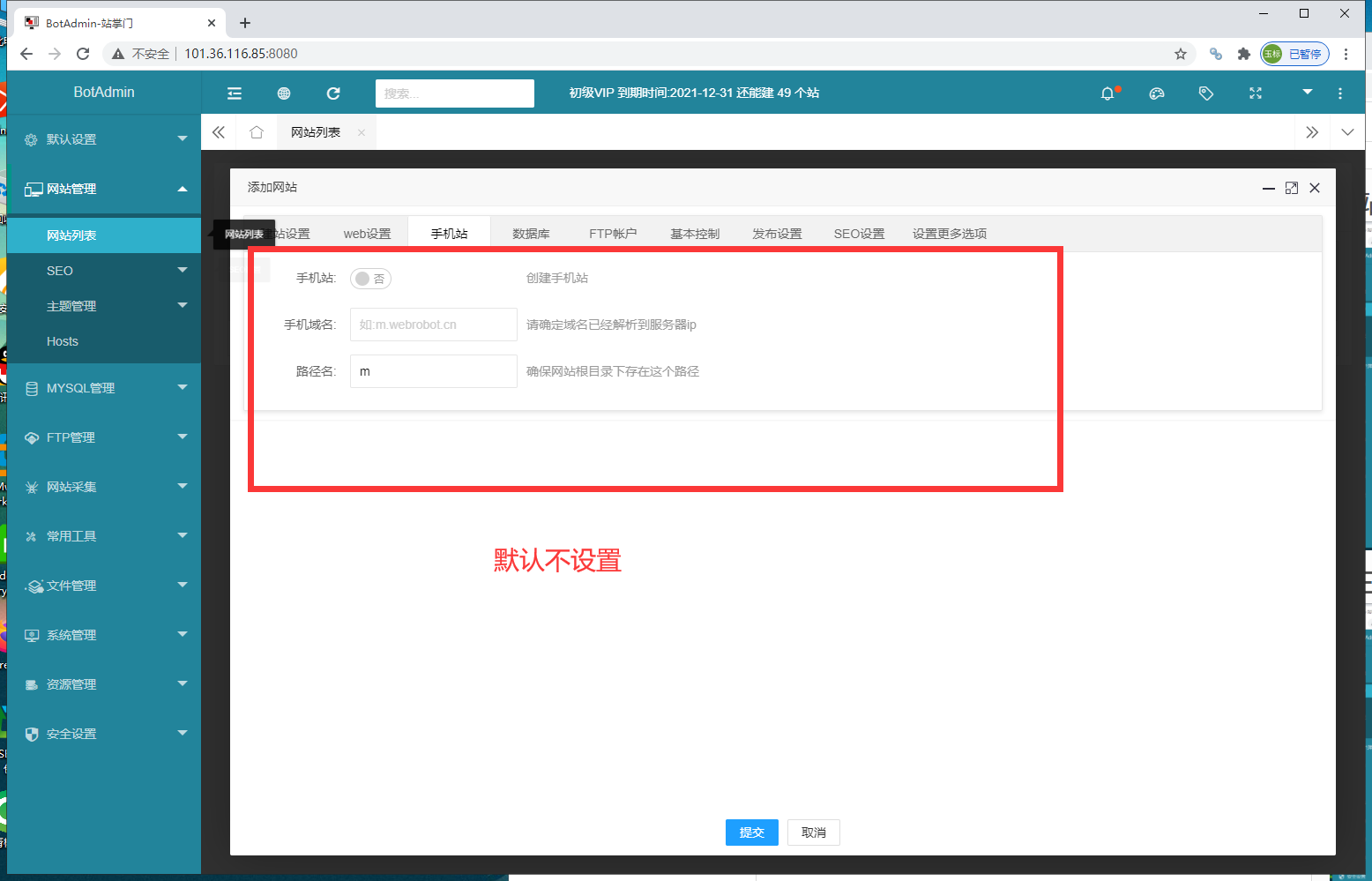
Task: Open Chrome profile 已暂停 button
Action: 1294,54
